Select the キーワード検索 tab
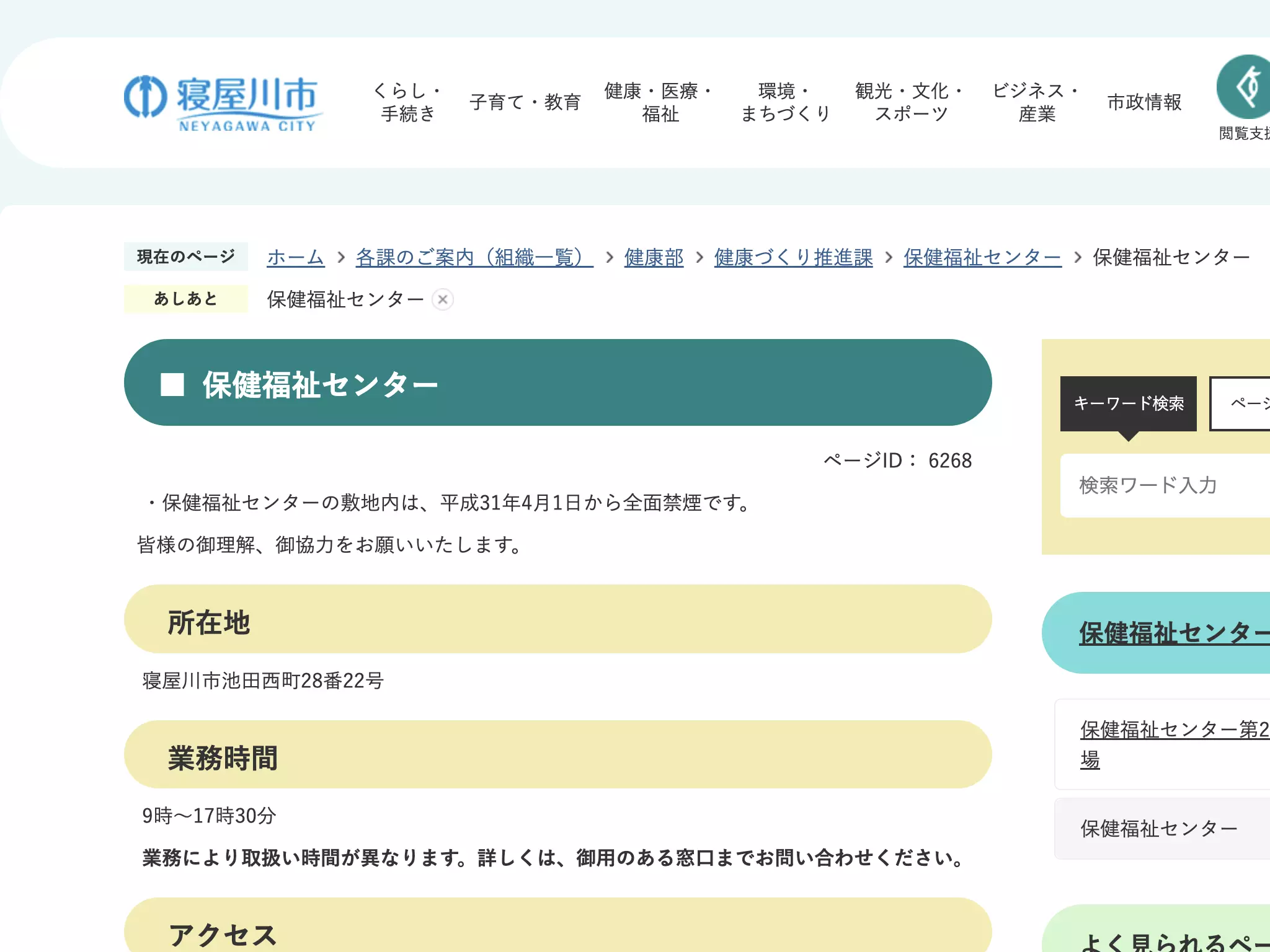The width and height of the screenshot is (1270, 952). (1129, 403)
